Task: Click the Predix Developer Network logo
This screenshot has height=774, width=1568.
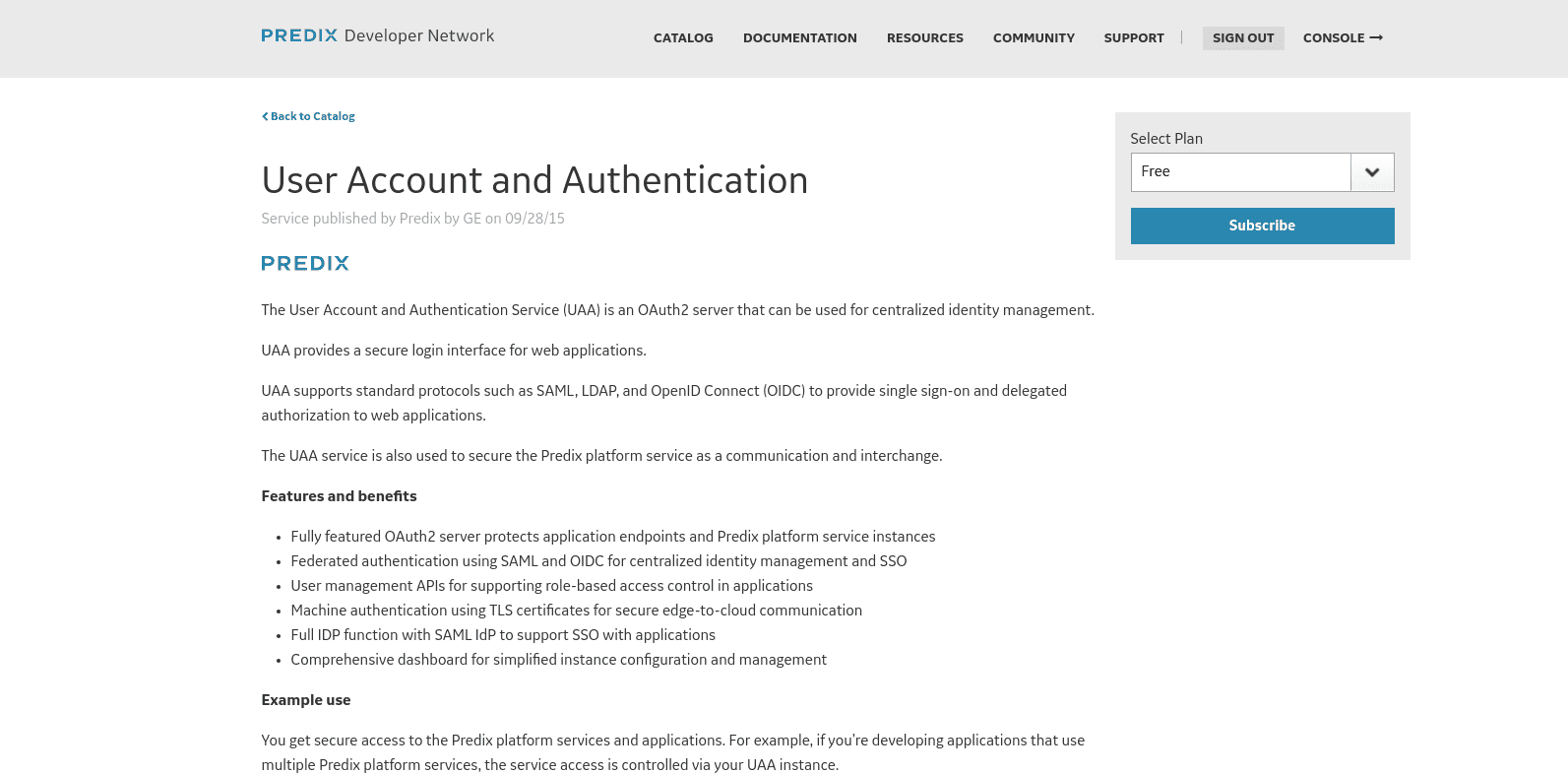Action: [378, 35]
